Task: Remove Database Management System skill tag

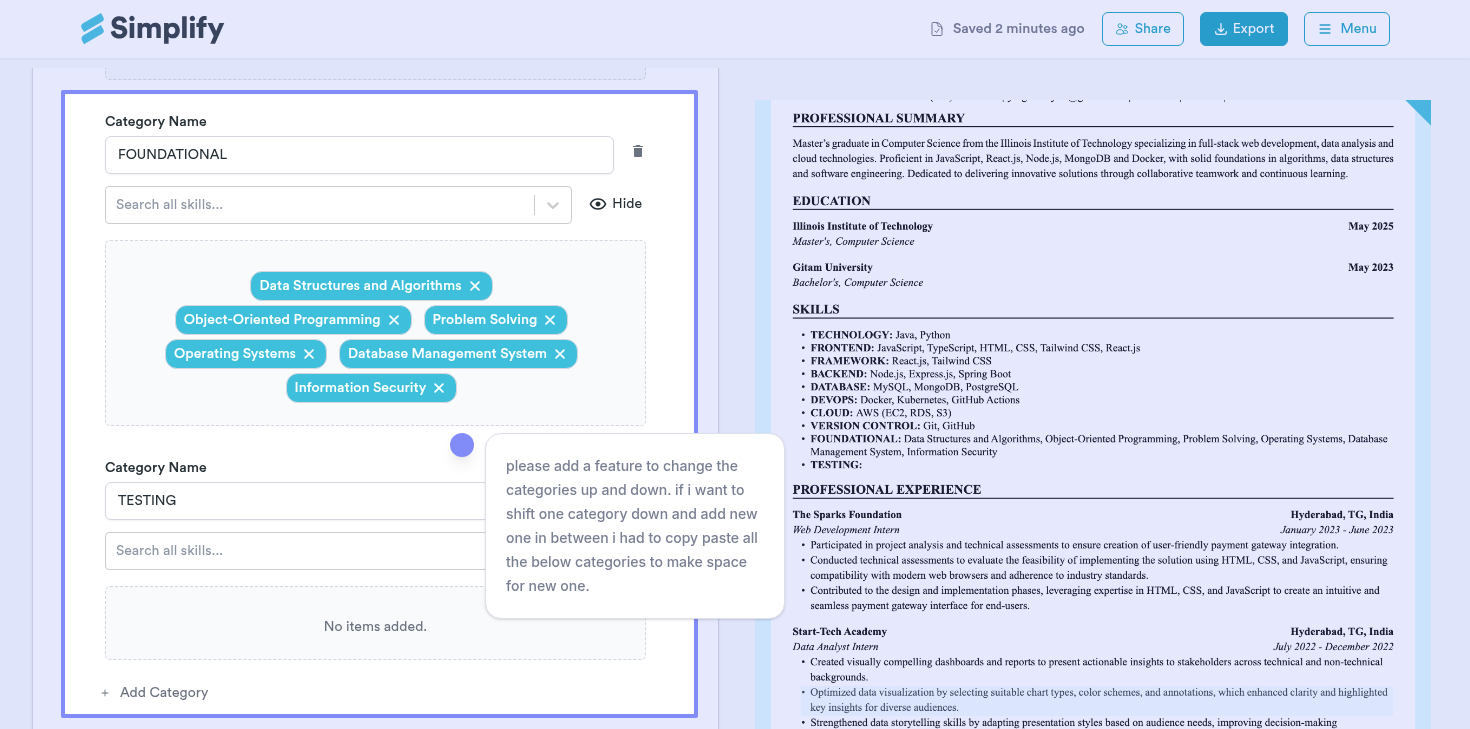Action: 560,354
